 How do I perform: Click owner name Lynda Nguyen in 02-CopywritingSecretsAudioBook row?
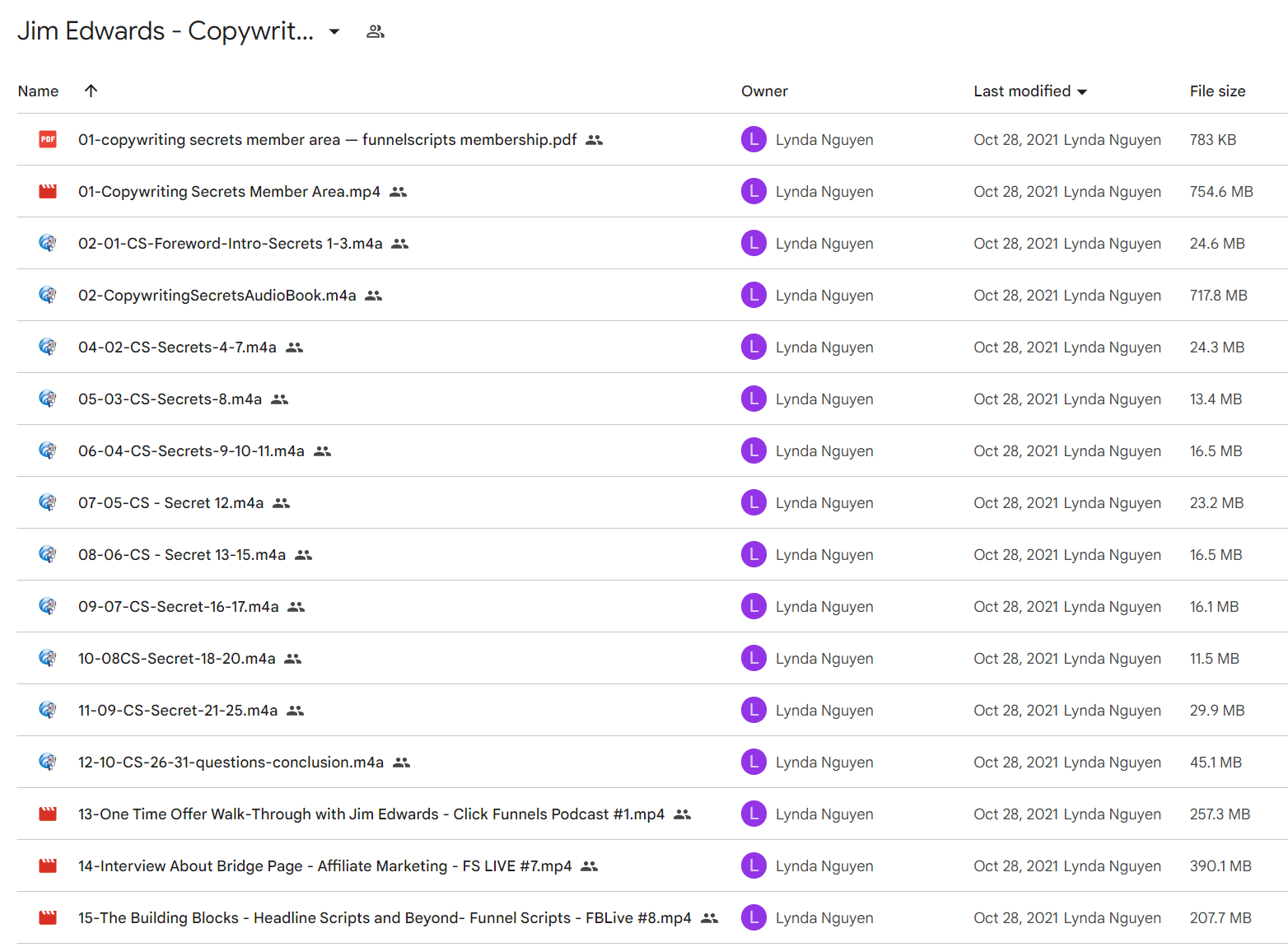tap(824, 296)
